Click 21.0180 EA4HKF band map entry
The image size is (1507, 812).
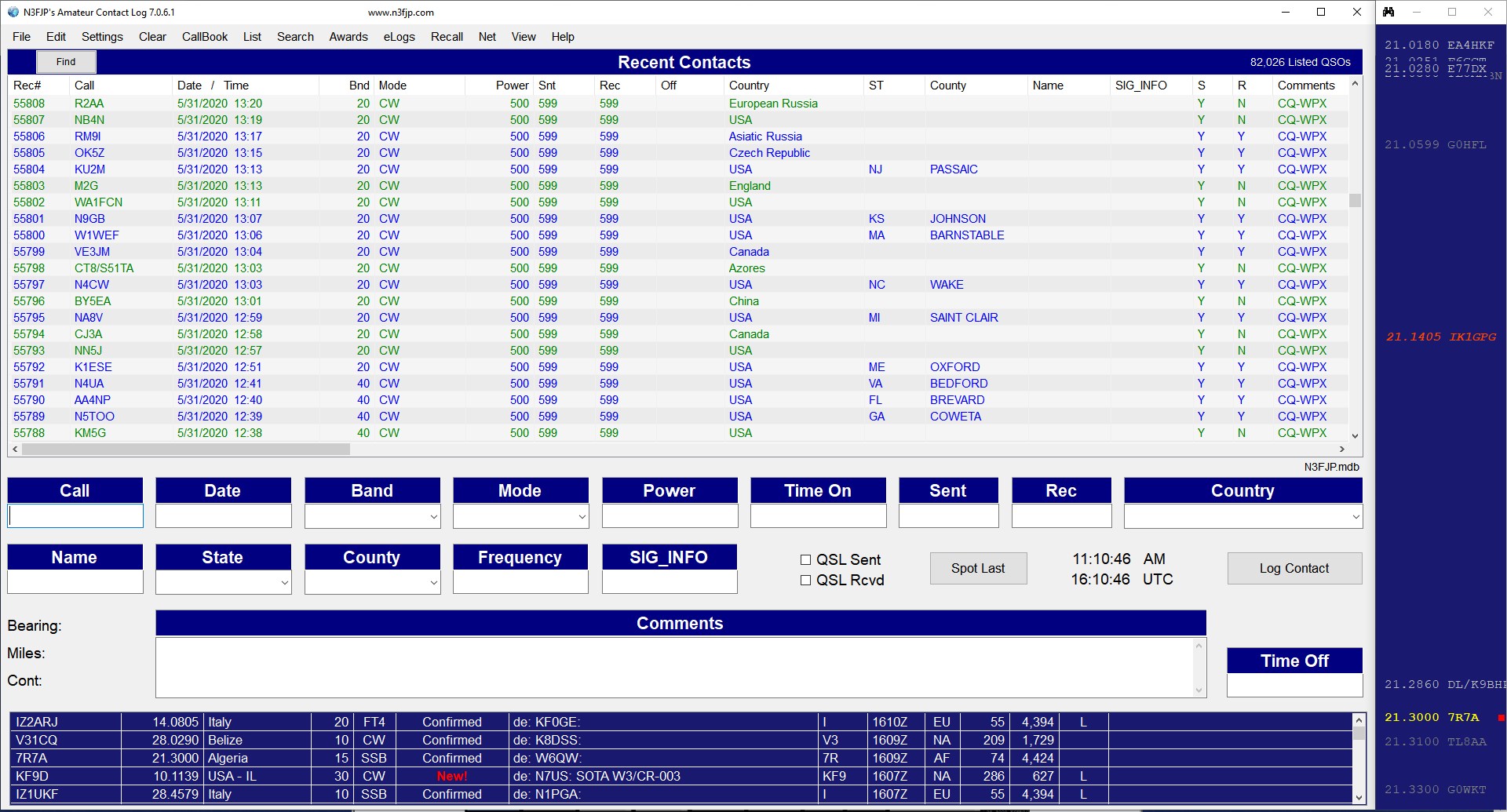coord(1439,45)
